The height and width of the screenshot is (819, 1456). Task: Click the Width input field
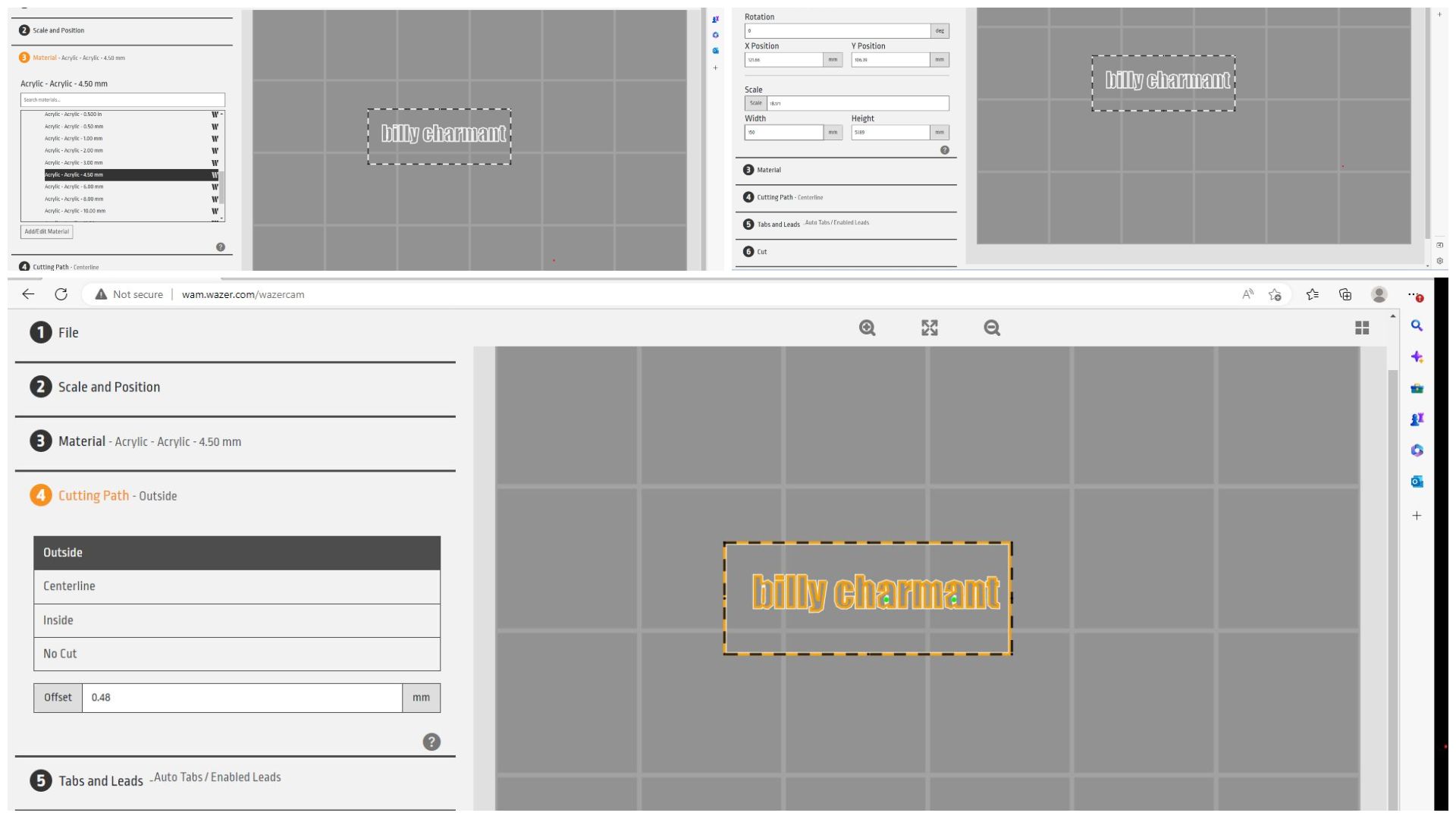[x=784, y=133]
